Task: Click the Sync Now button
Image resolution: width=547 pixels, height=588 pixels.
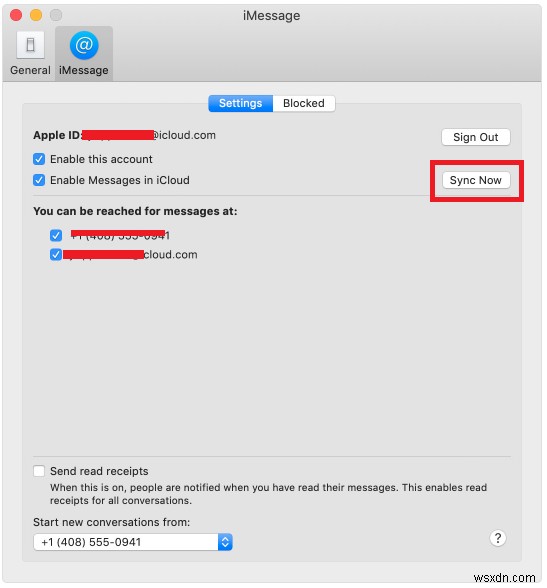Action: click(475, 180)
